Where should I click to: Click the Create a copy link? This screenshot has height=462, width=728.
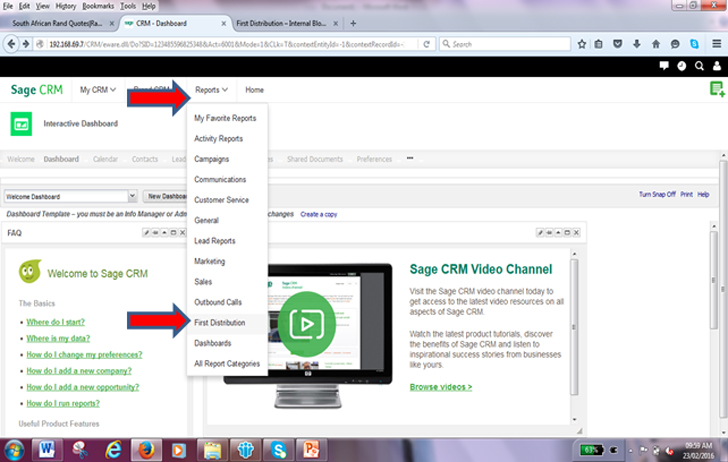[318, 214]
